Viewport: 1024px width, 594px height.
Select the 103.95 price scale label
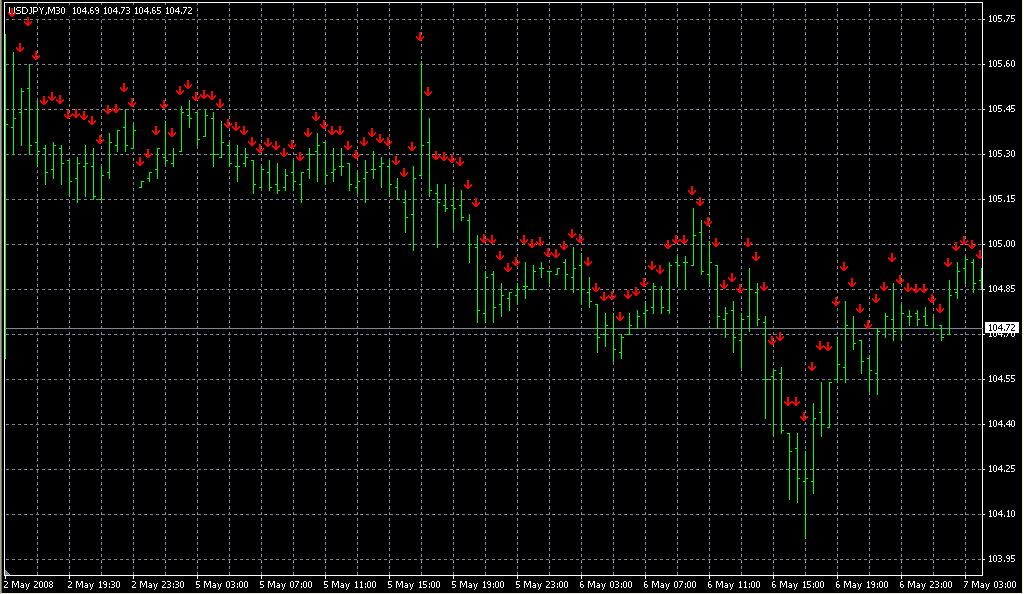[x=1001, y=559]
